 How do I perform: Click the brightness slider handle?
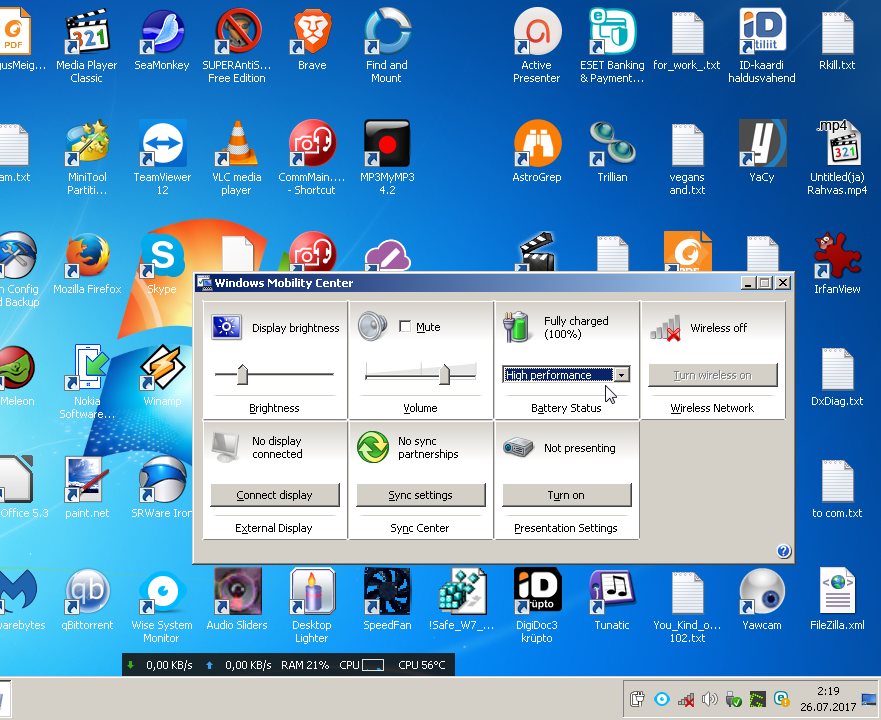click(242, 375)
